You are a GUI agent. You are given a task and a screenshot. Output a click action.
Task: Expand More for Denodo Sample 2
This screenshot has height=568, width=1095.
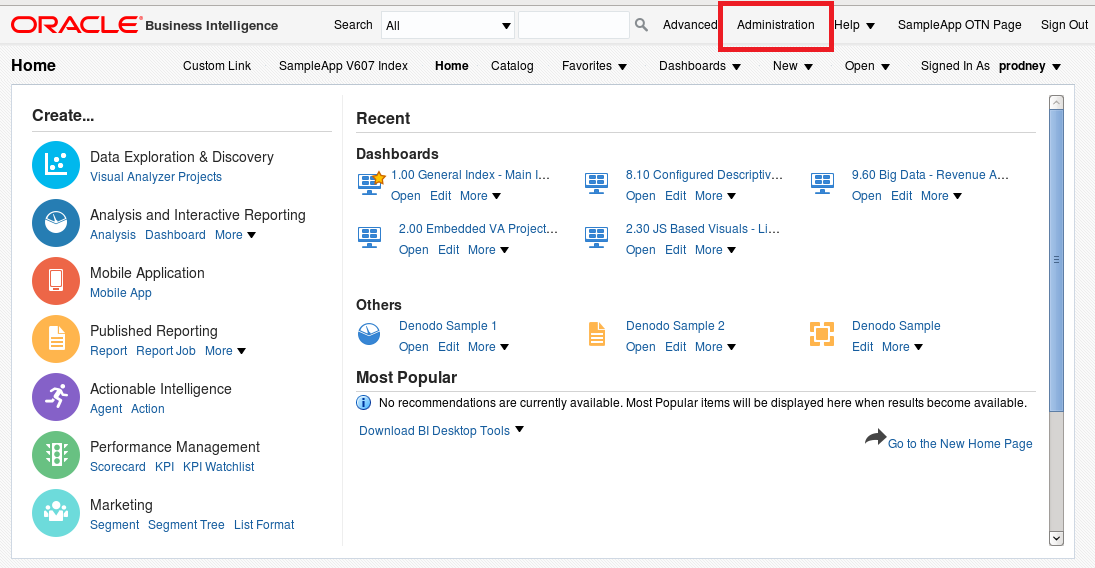715,347
